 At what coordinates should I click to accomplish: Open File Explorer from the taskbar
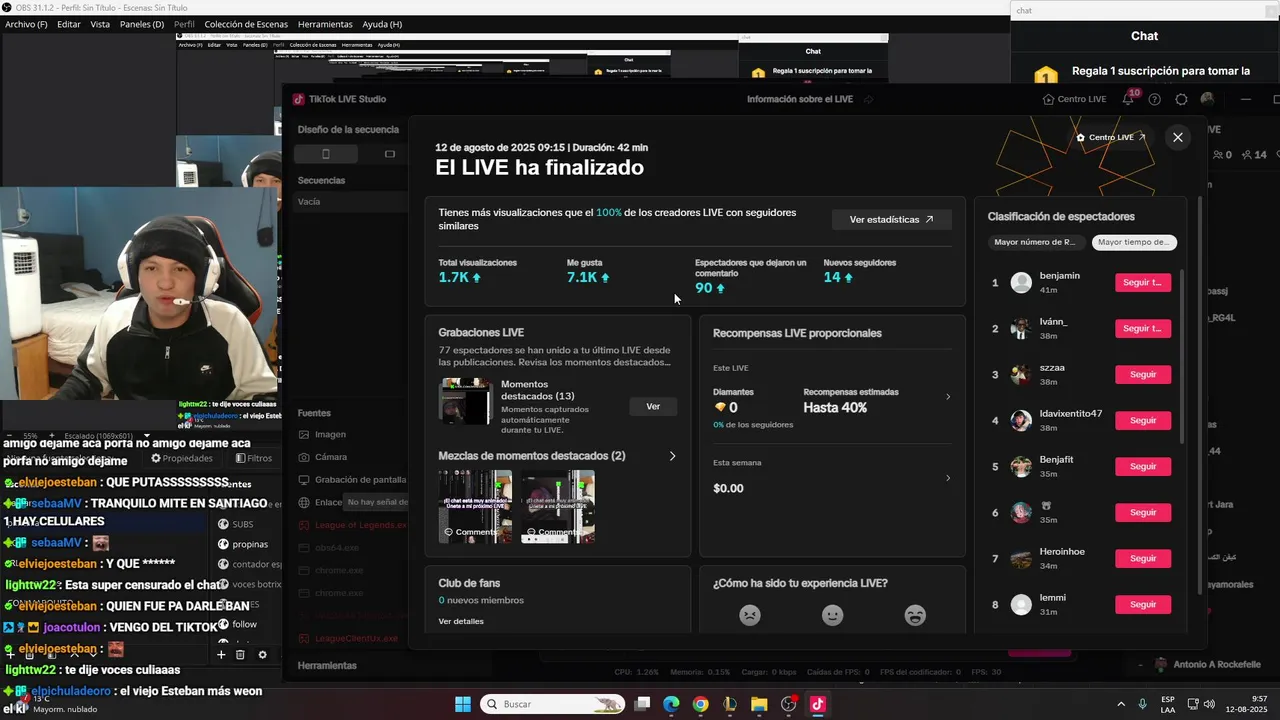tap(759, 704)
